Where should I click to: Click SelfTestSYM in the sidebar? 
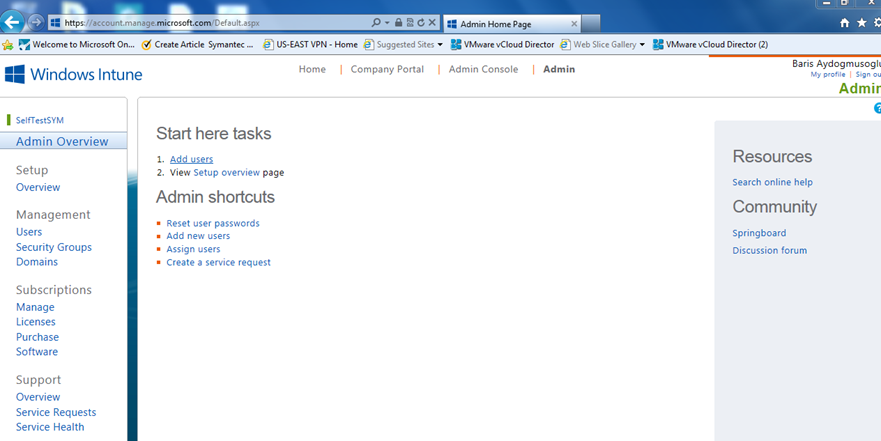(x=39, y=120)
